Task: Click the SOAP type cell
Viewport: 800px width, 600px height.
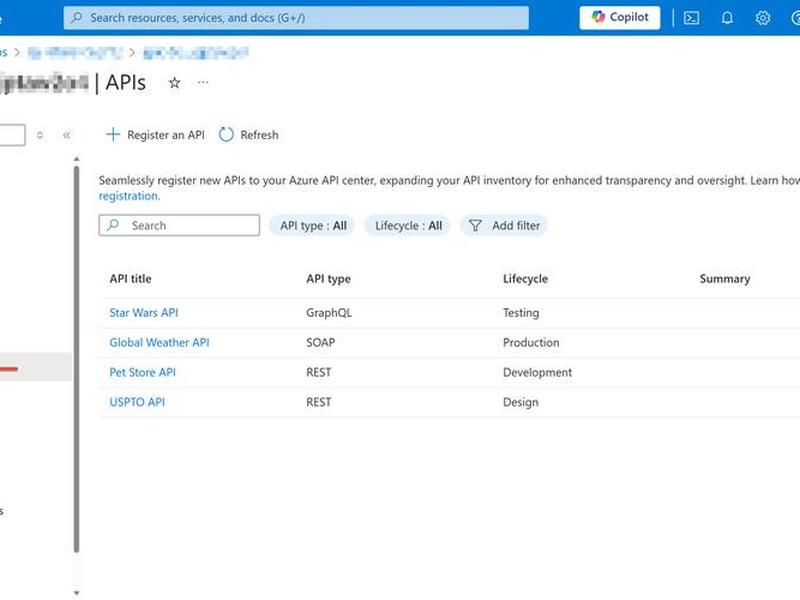Action: point(320,342)
